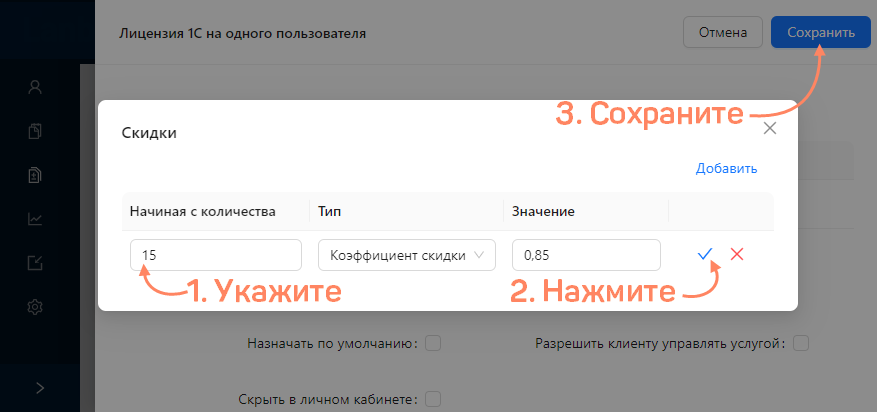The height and width of the screenshot is (412, 877).
Task: Open the billing invoice sidebar icon
Action: click(x=35, y=175)
